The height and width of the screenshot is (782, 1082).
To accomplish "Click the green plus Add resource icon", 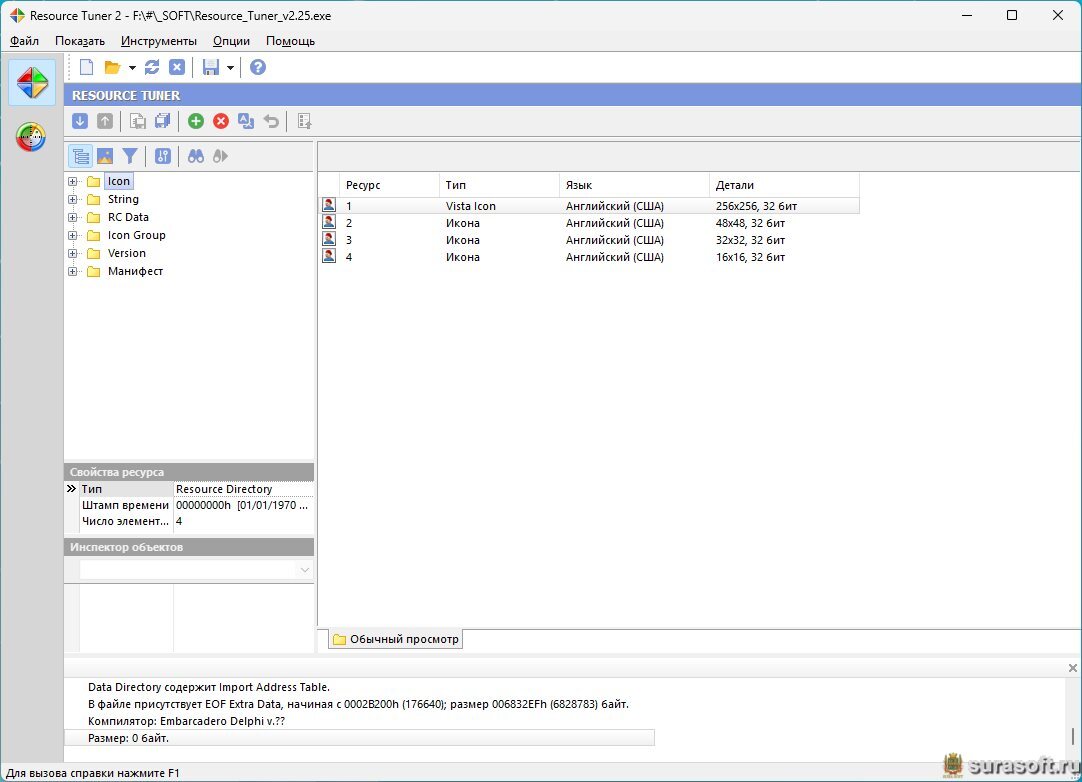I will (x=196, y=121).
